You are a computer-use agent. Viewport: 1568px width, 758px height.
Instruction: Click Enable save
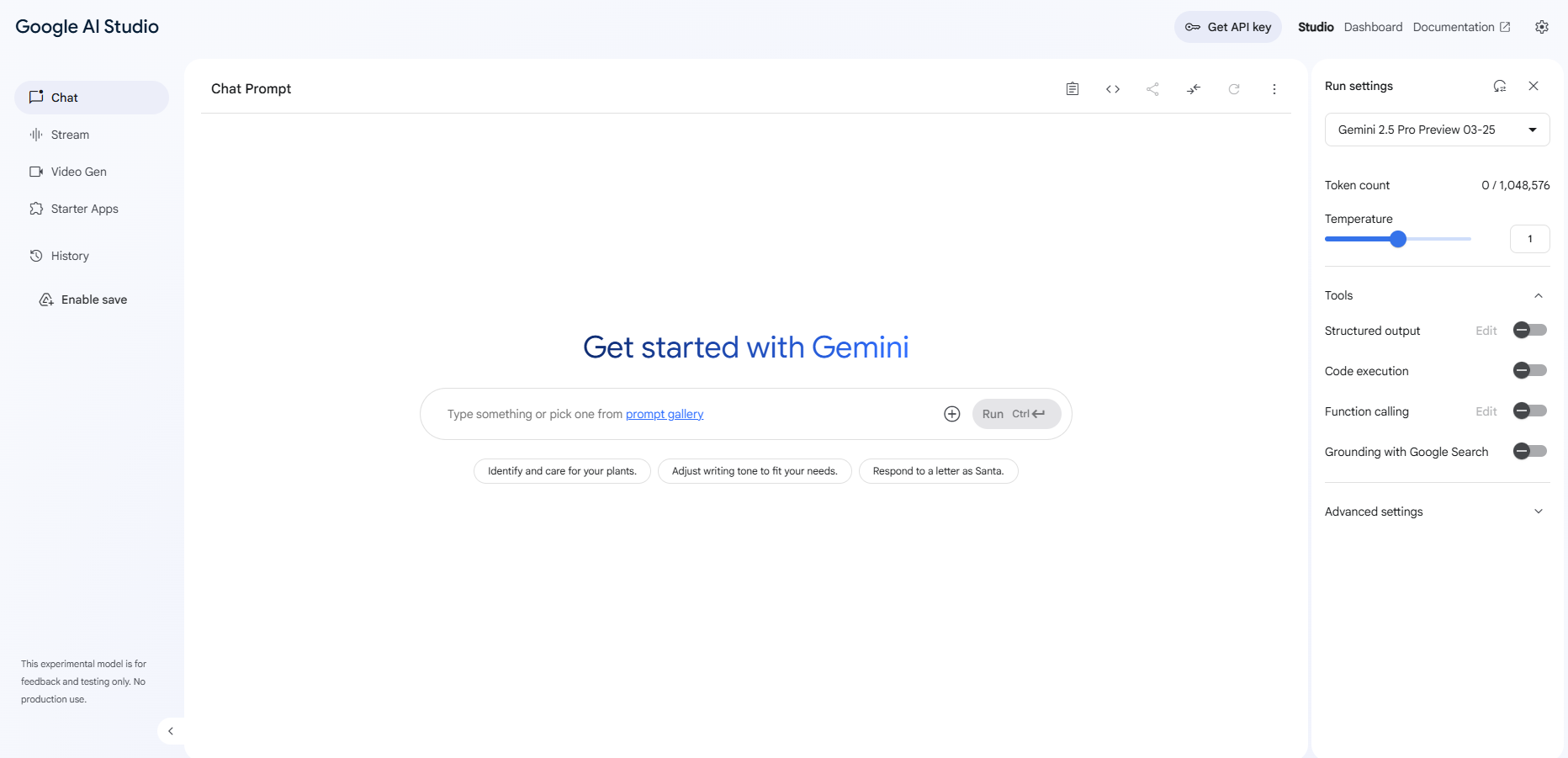(x=83, y=299)
